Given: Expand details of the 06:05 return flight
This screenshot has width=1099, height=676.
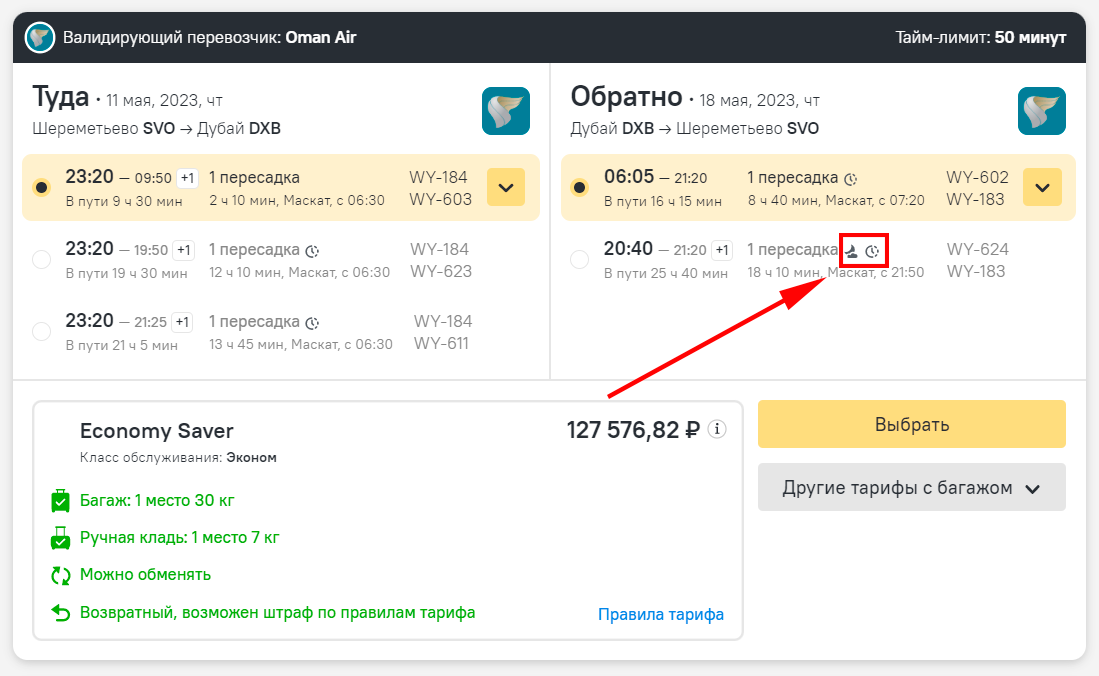Looking at the screenshot, I should [1043, 187].
